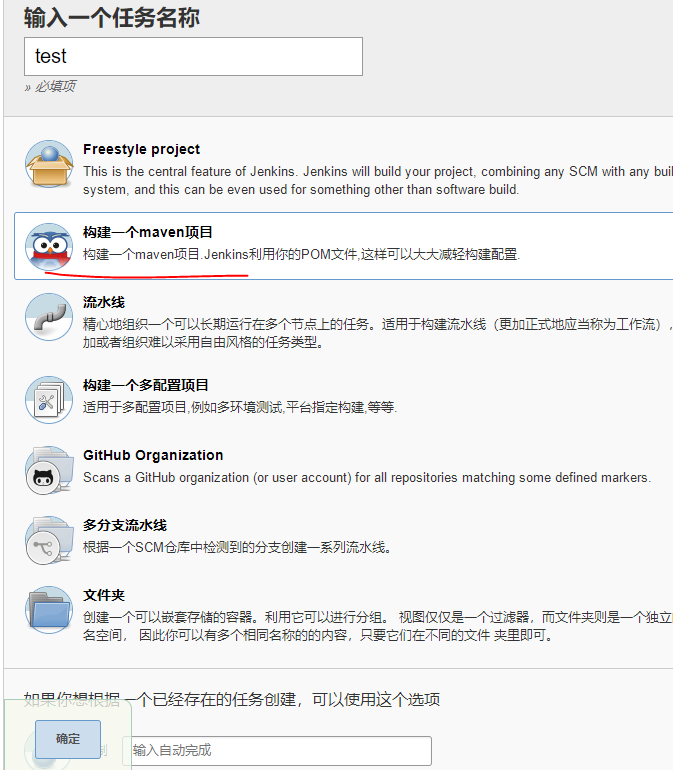Select the 构建一个多配置项目 title
The height and width of the screenshot is (770, 673).
coord(146,385)
